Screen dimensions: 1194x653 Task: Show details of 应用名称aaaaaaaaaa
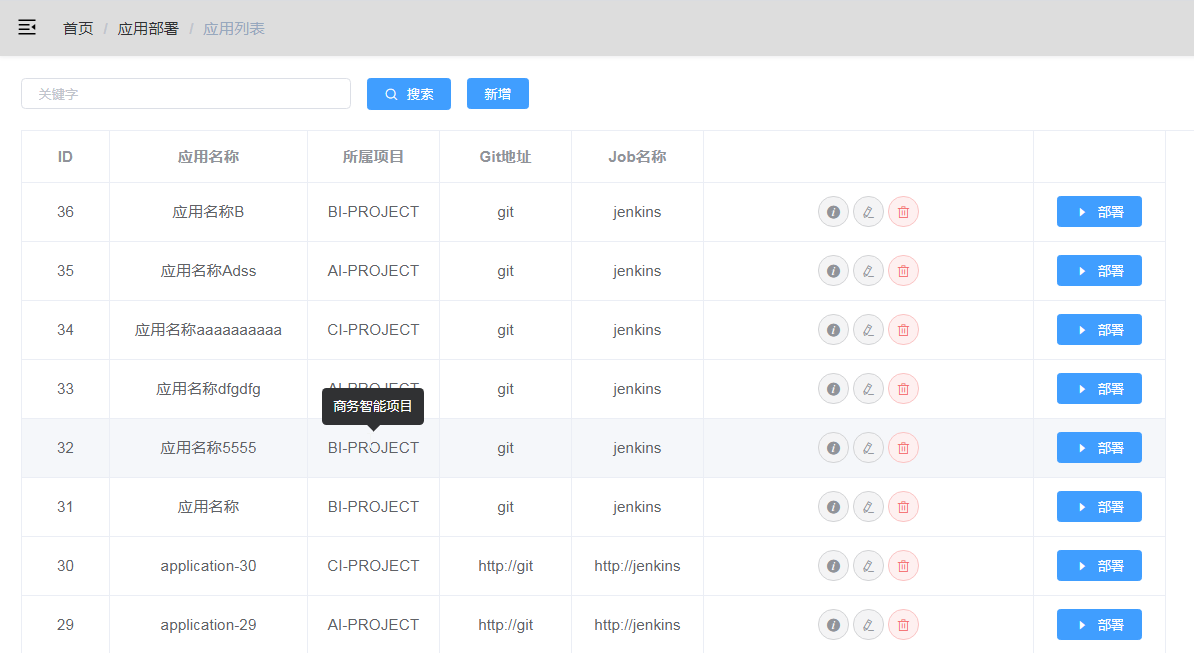833,330
